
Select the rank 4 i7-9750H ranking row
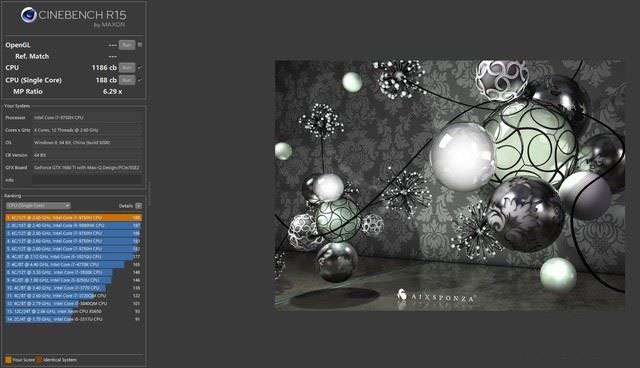(73, 241)
